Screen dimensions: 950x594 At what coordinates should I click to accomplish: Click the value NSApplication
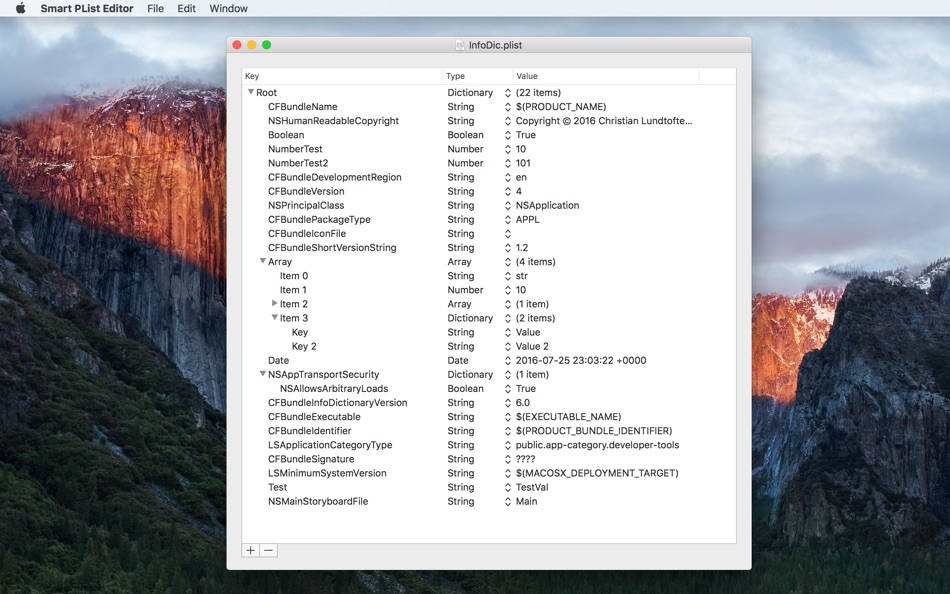click(x=547, y=205)
